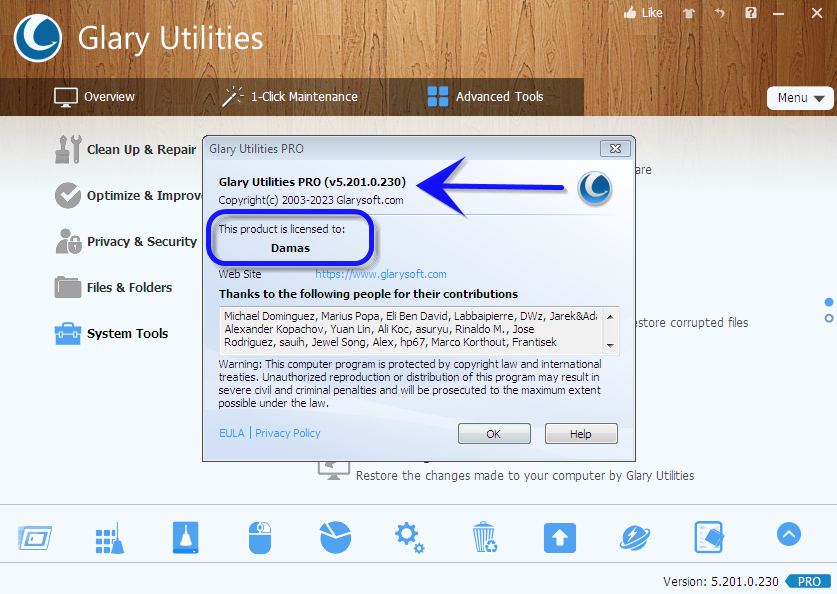Image resolution: width=837 pixels, height=594 pixels.
Task: Select the second page indicator dot
Action: 828,318
